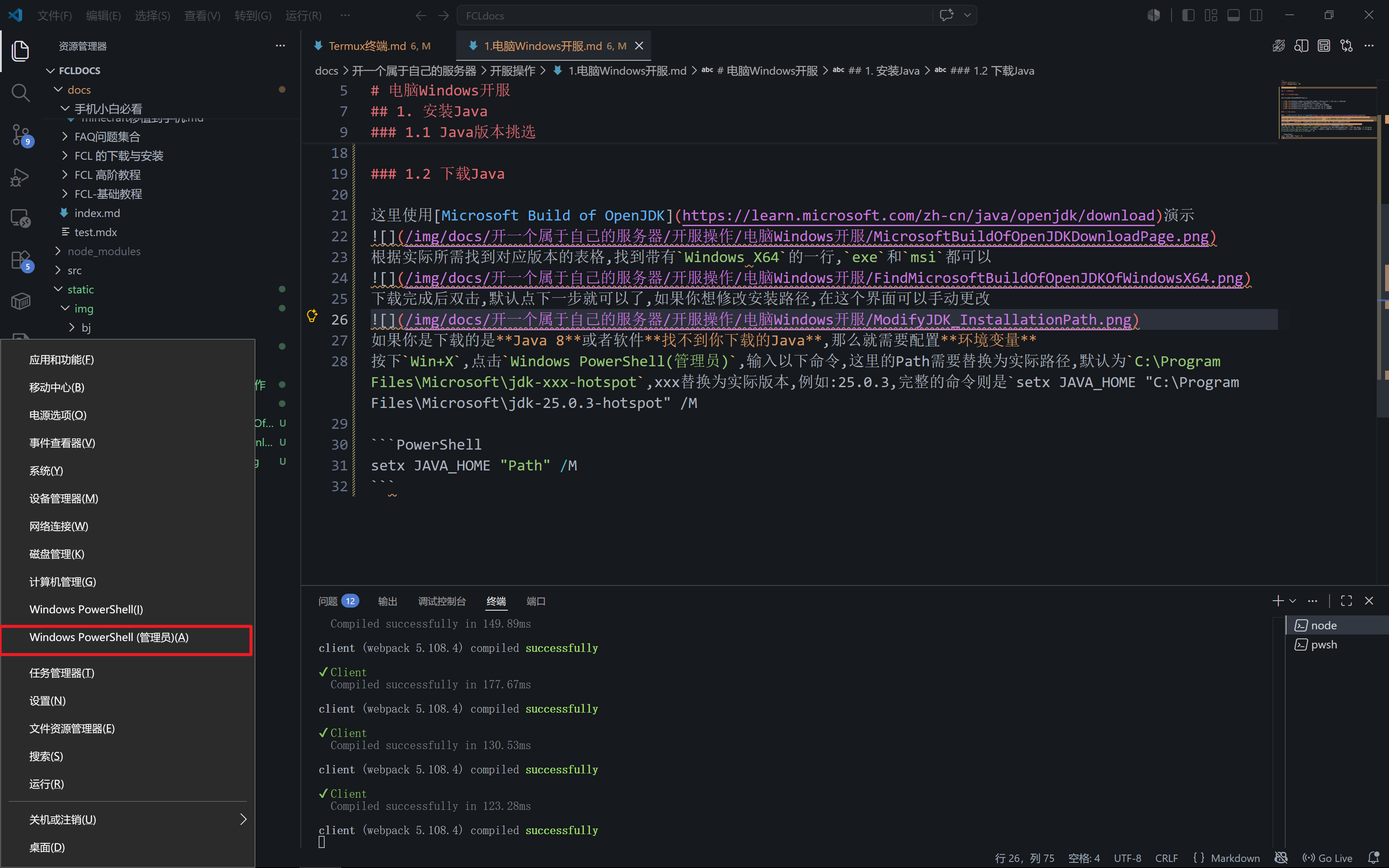Click the lightbulb code action icon
Image resolution: width=1389 pixels, height=868 pixels.
[x=312, y=315]
